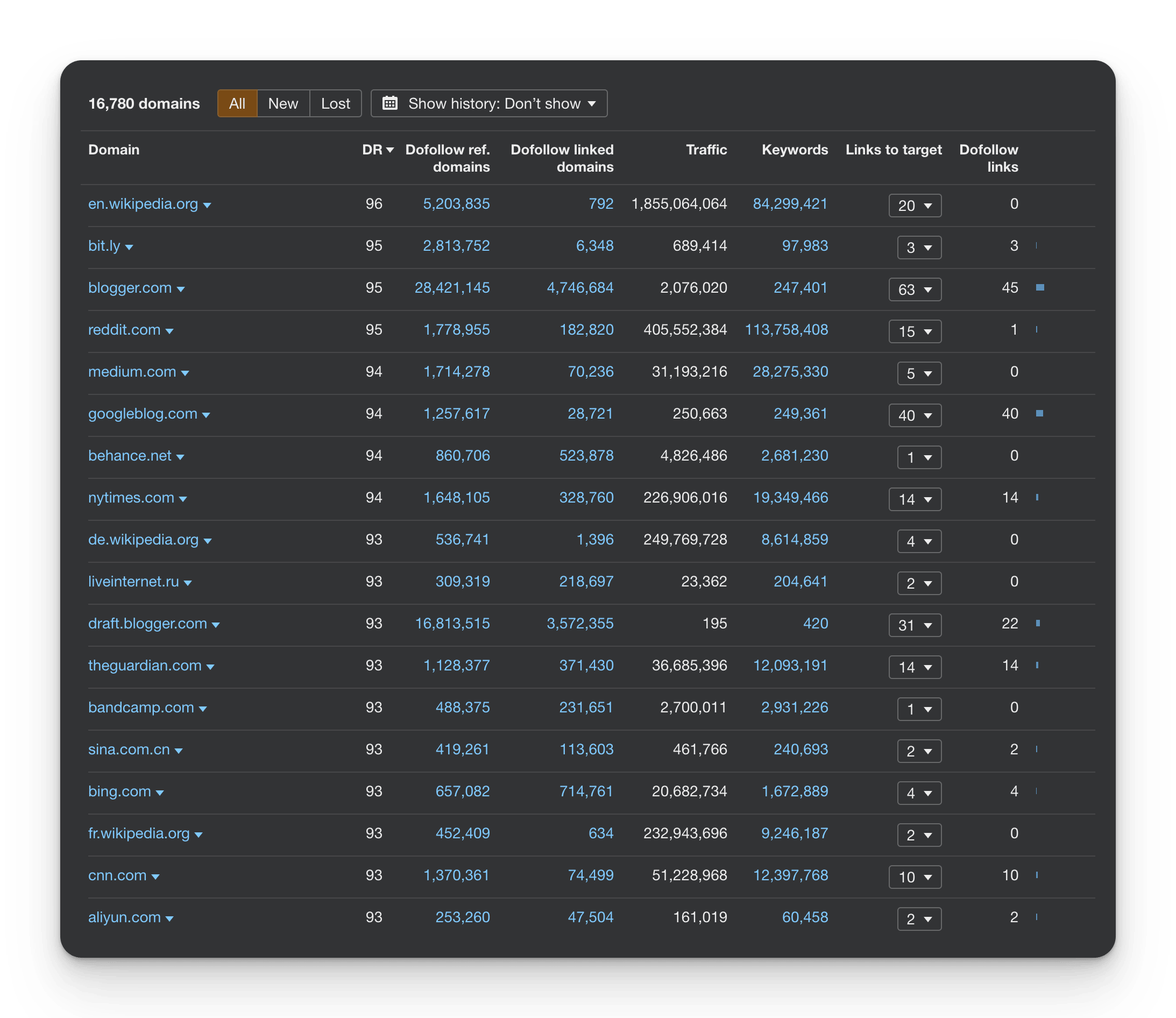Viewport: 1176px width, 1018px height.
Task: Switch to the New domains tab
Action: click(283, 103)
